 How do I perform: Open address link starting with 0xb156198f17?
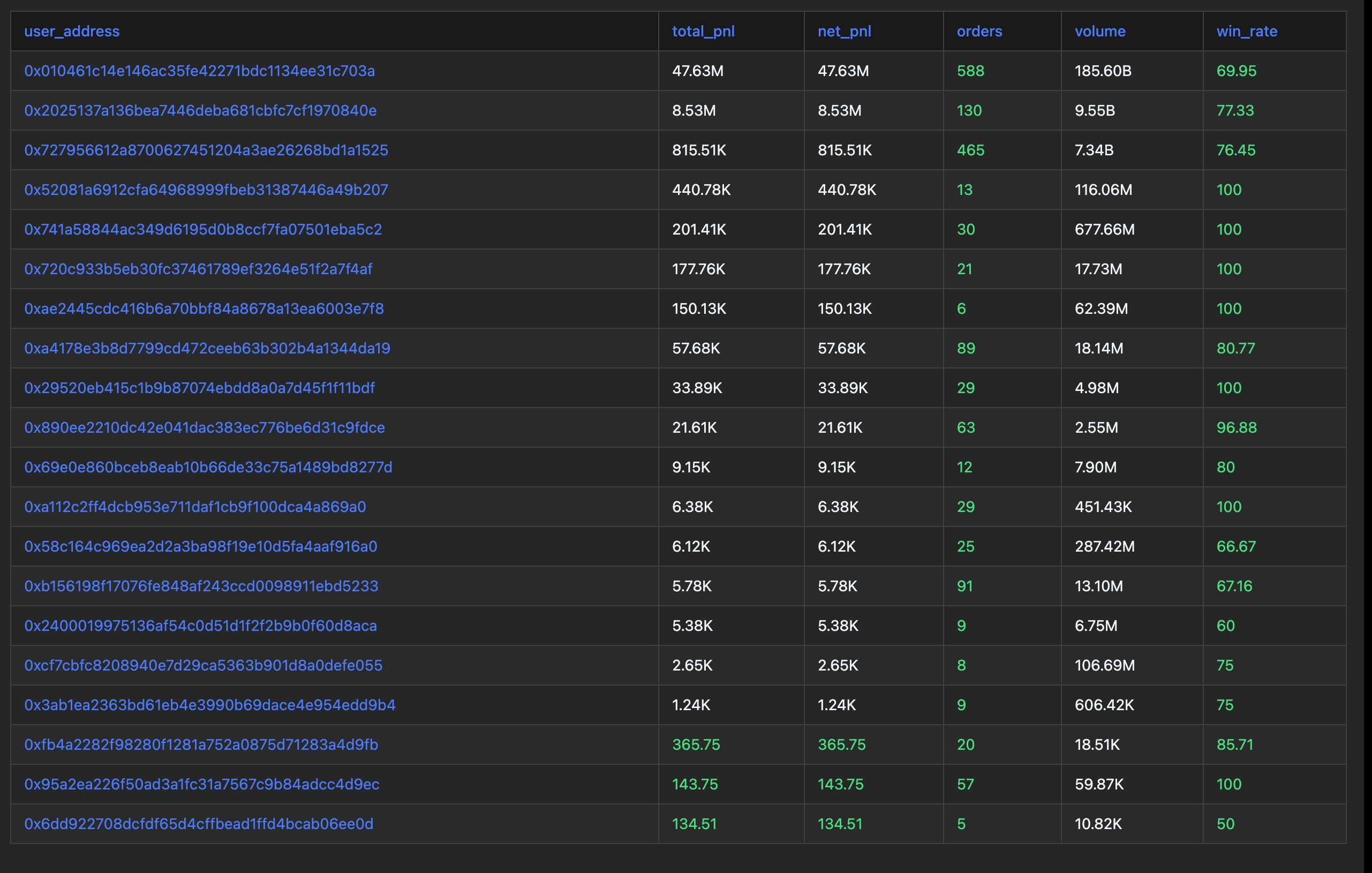coord(201,586)
